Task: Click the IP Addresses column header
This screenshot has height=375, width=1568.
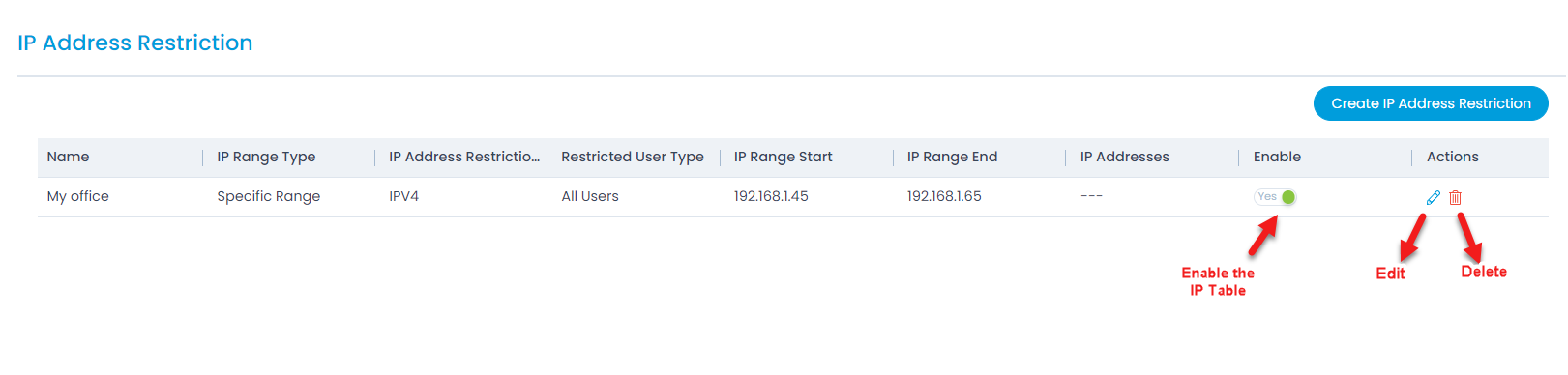Action: tap(1124, 157)
